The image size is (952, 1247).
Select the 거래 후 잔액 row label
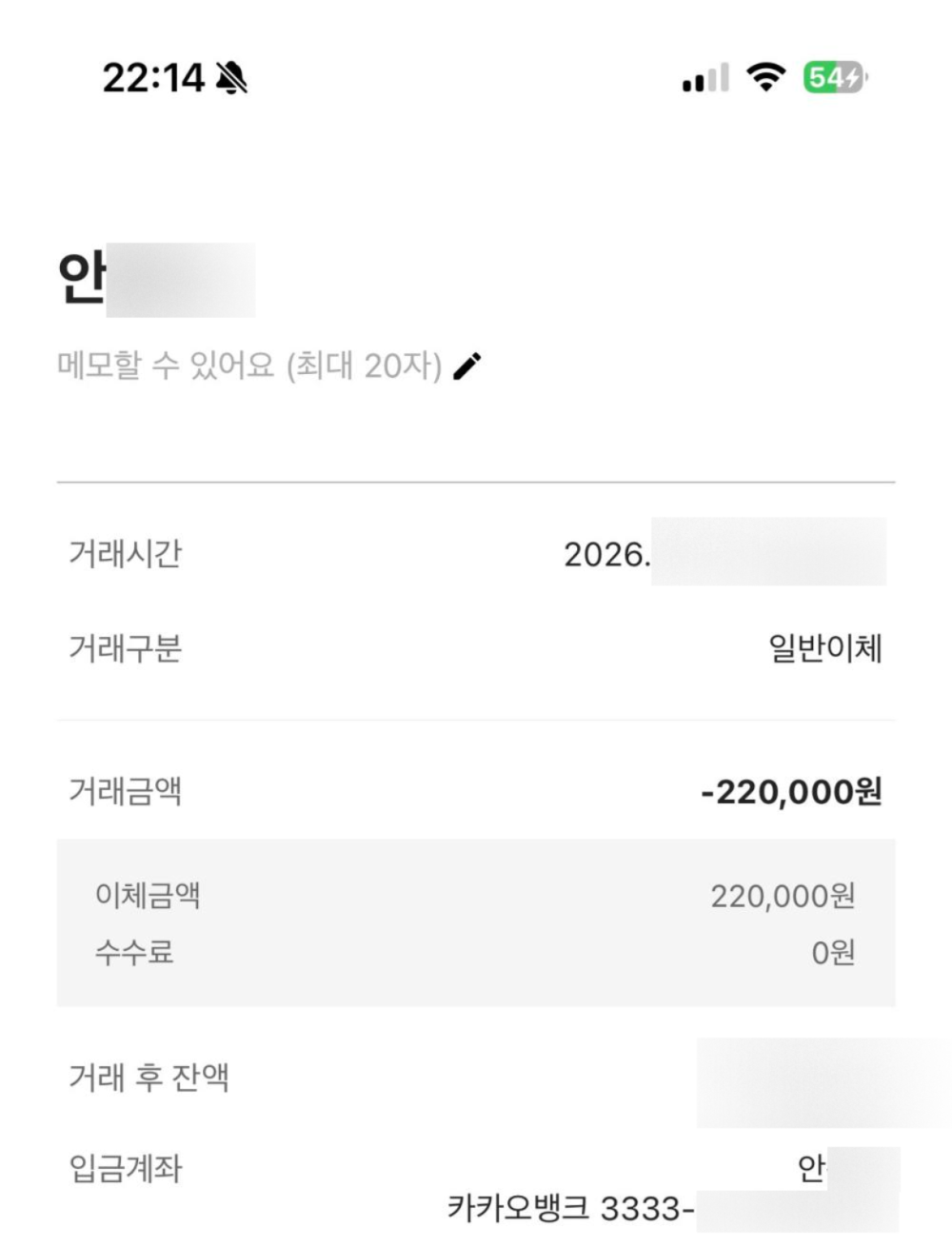pyautogui.click(x=149, y=1078)
